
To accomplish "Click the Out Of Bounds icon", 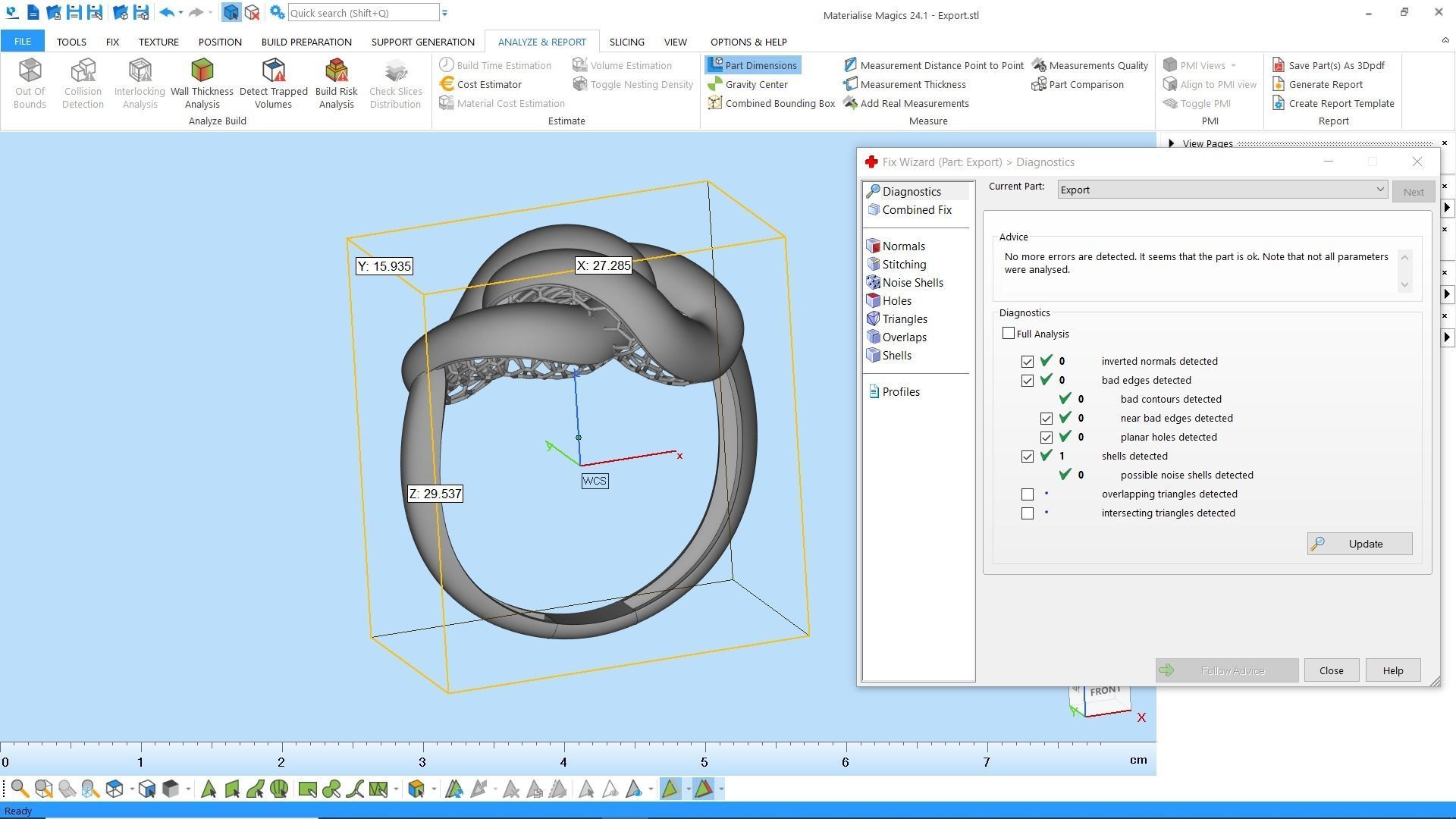I will click(x=30, y=83).
